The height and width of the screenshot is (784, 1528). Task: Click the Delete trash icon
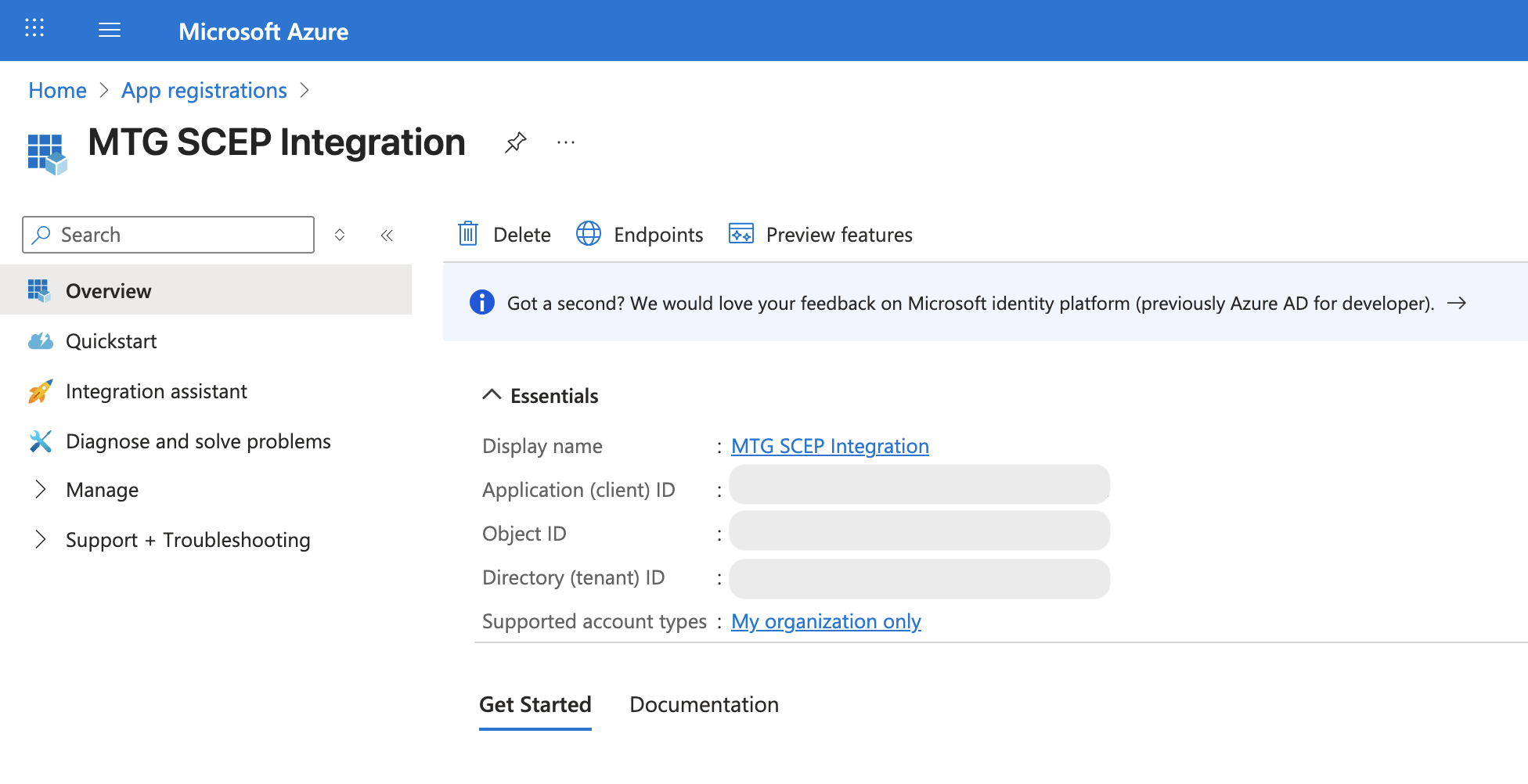click(467, 234)
